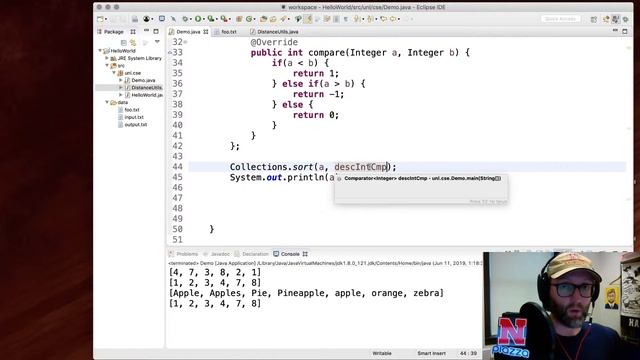Close the Demo.java editor tab

206,31
